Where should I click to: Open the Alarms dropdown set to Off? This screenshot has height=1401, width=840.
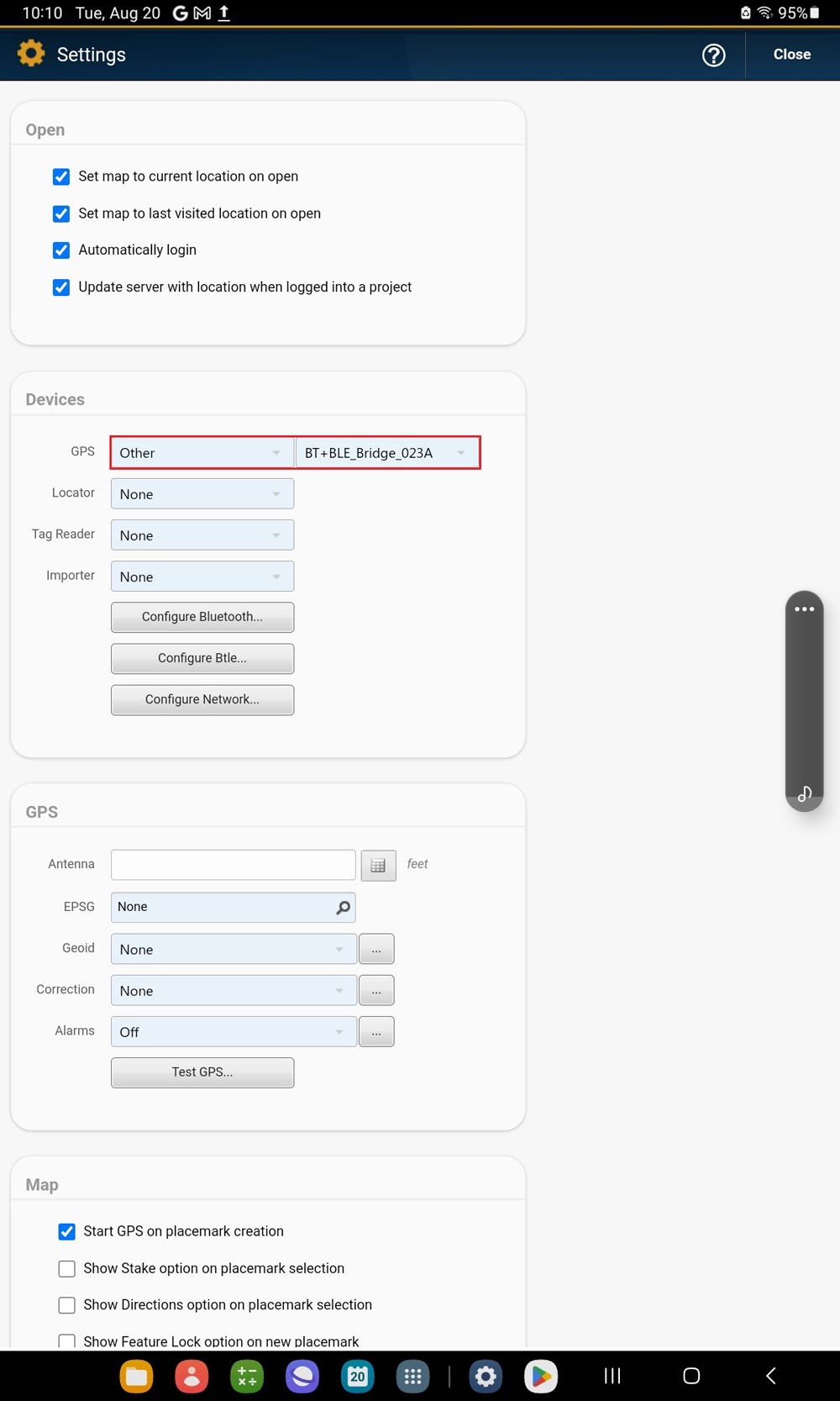(233, 1032)
